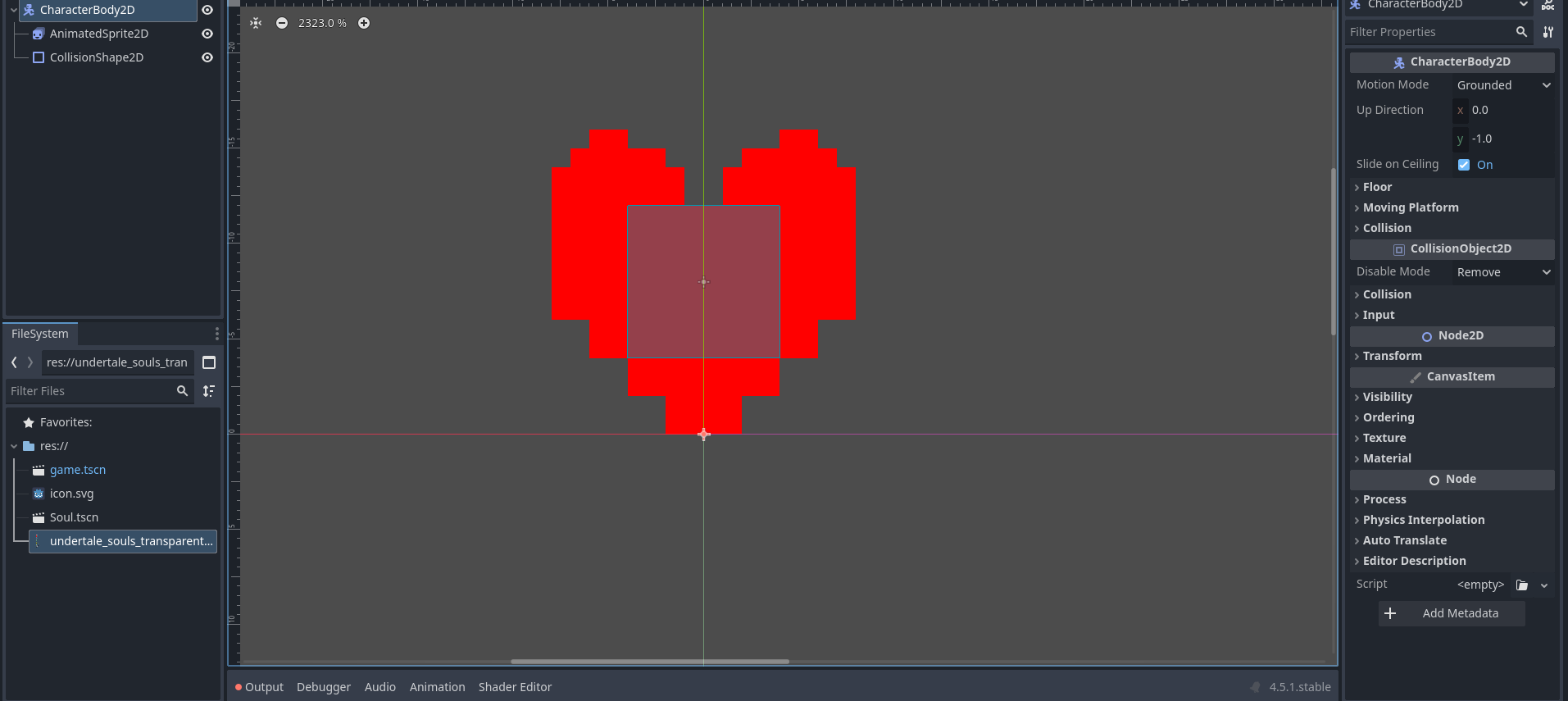1568x701 pixels.
Task: Click the AnimatedSprite2D node type icon
Action: (39, 34)
